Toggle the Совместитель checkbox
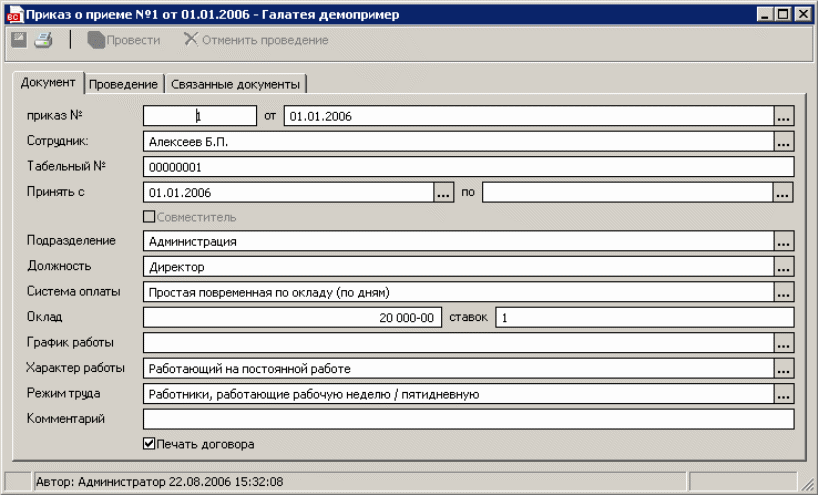 149,216
